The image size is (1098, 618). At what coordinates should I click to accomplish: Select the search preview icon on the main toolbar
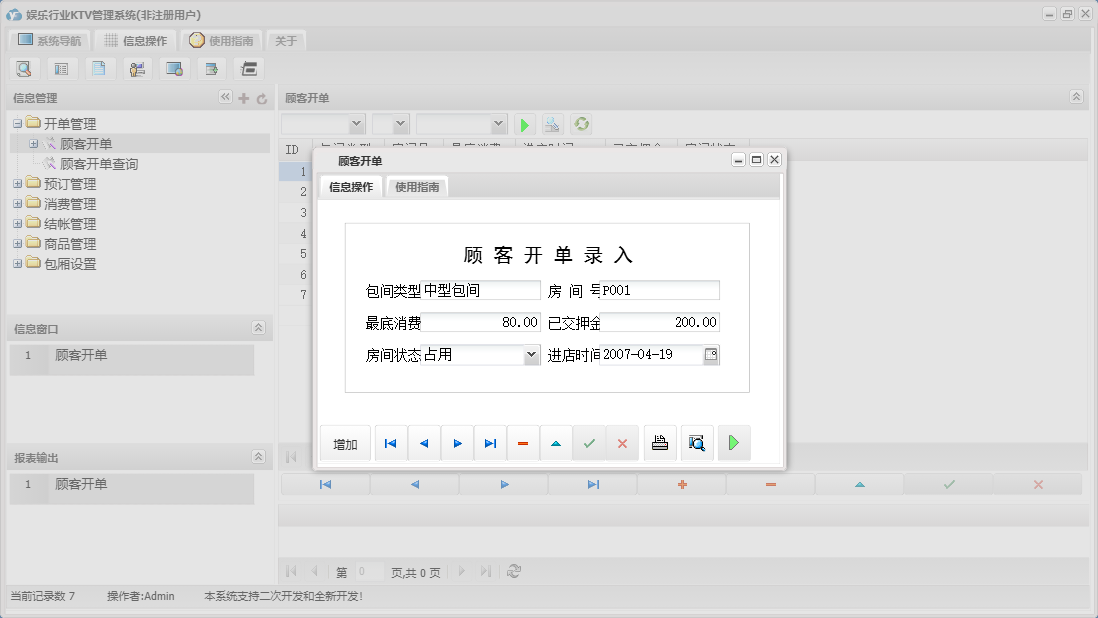[24, 68]
